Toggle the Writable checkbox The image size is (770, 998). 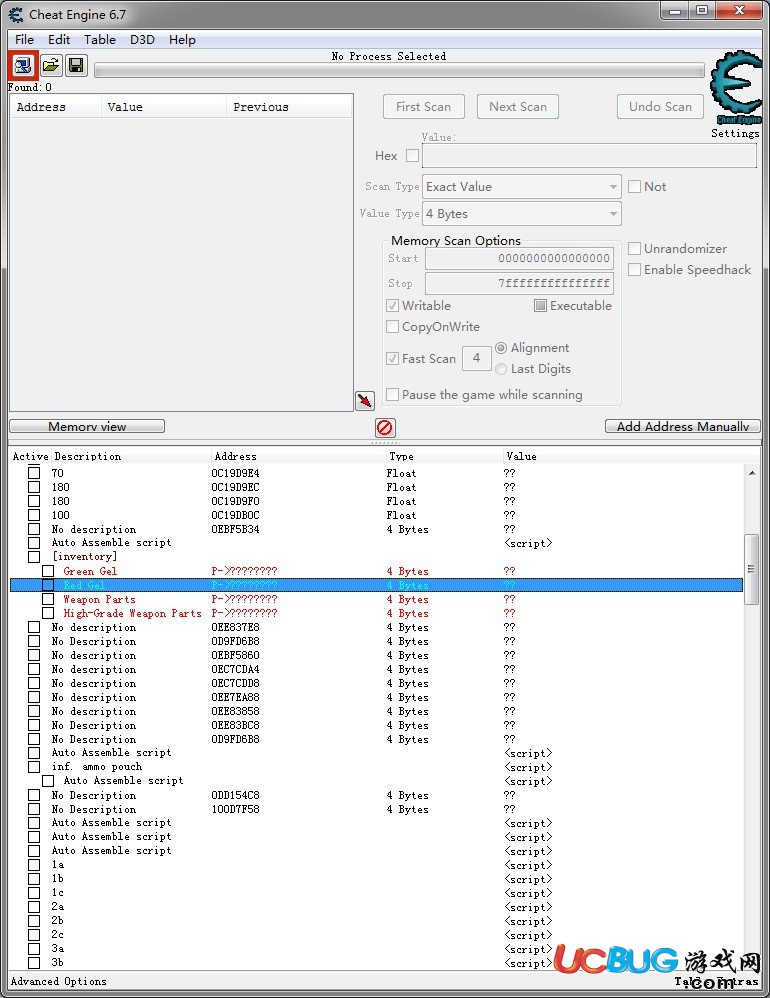pyautogui.click(x=393, y=306)
